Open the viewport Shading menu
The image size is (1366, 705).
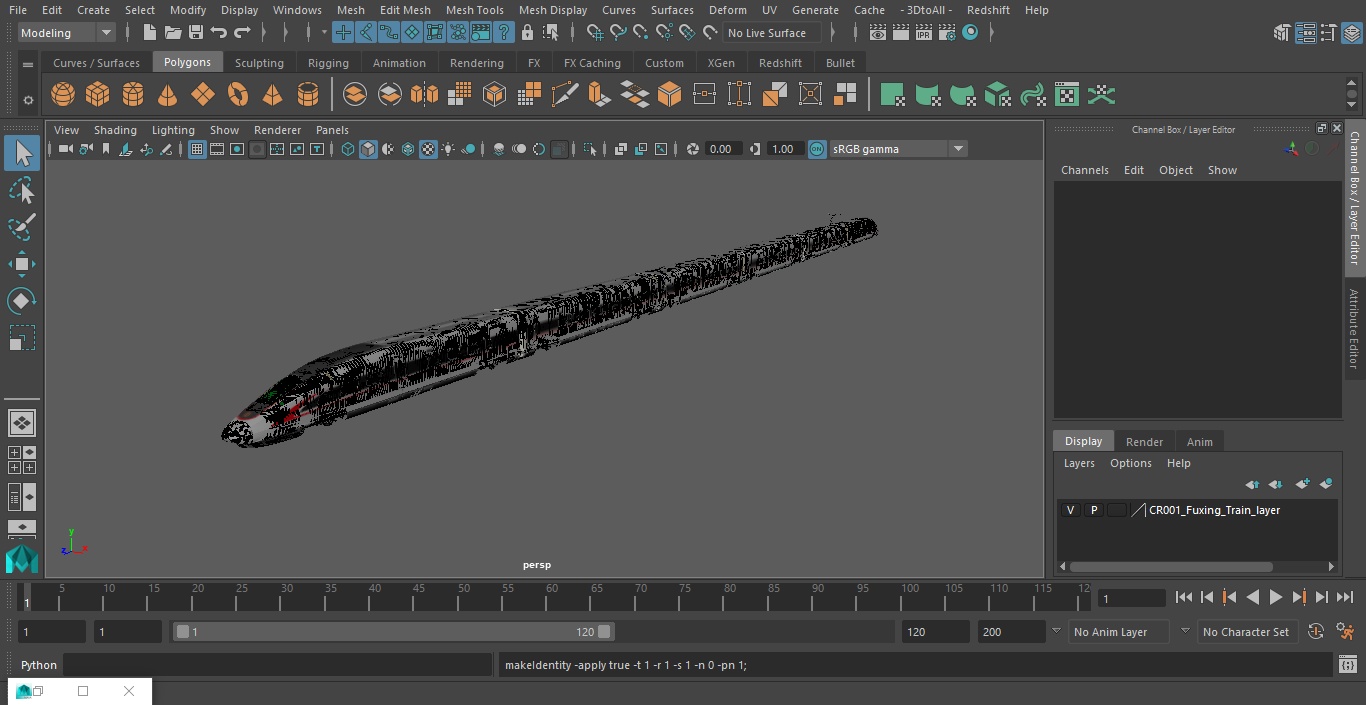(x=115, y=130)
